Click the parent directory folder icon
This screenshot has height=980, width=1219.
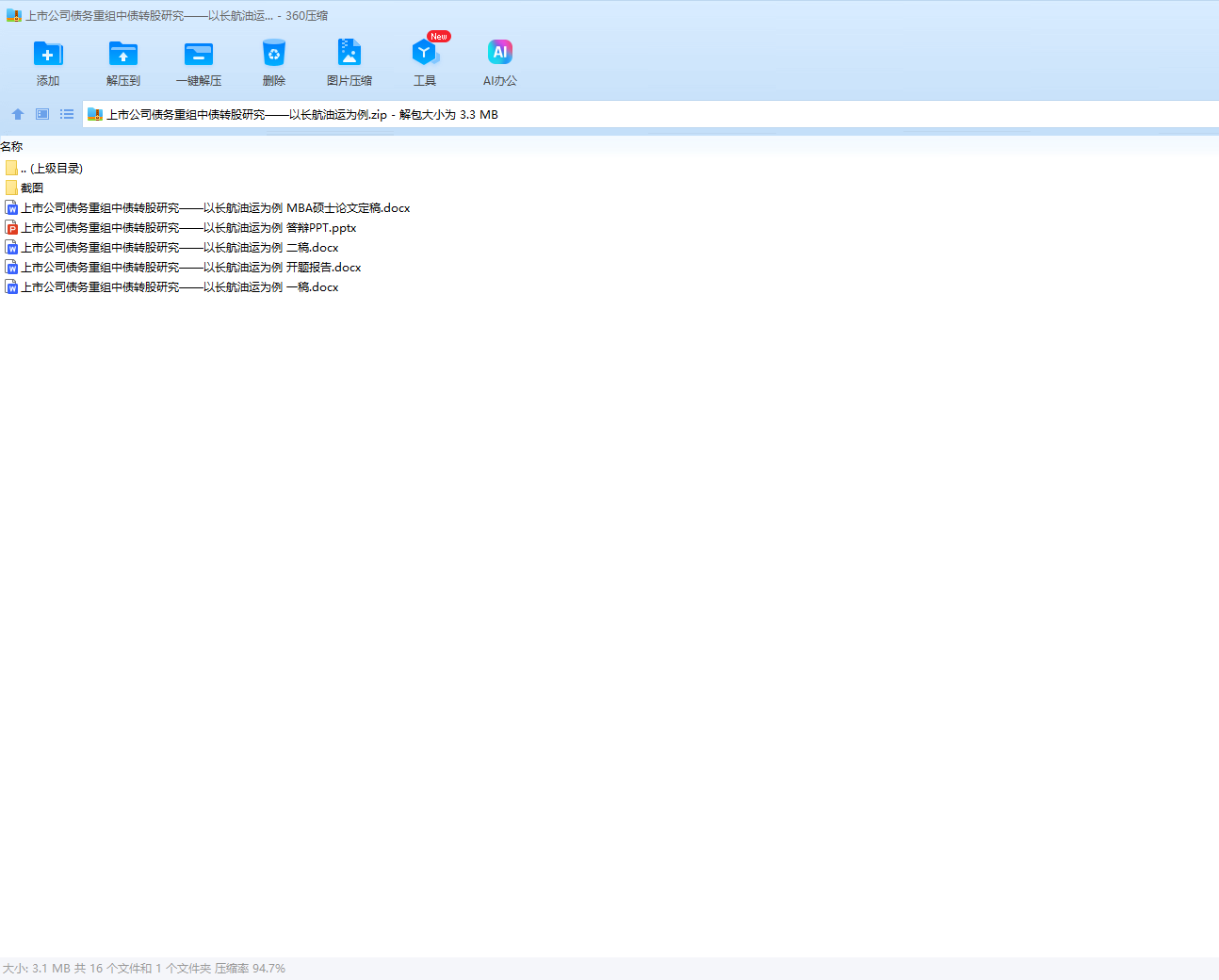(x=11, y=168)
